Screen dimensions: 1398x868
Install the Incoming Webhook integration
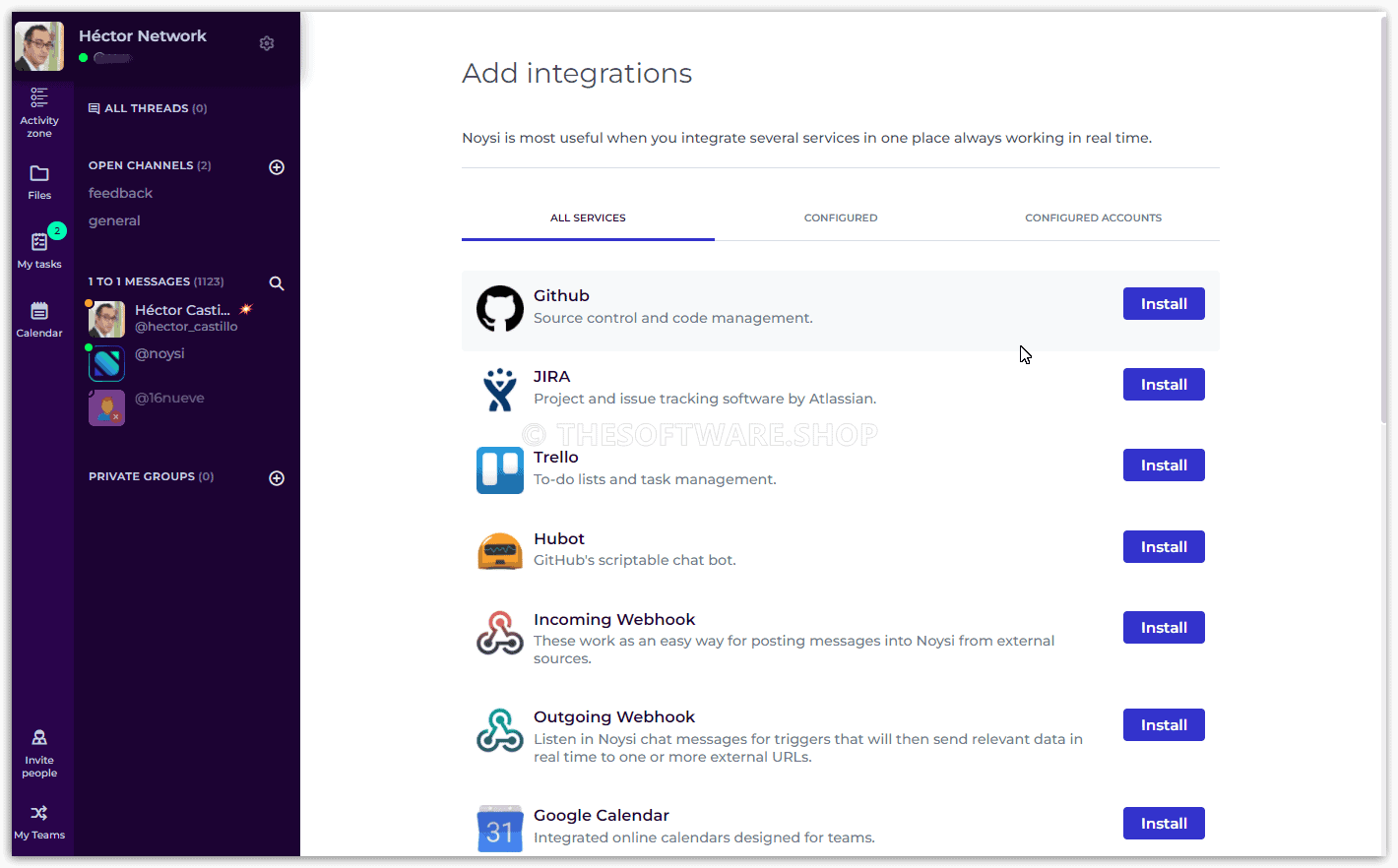click(1164, 628)
